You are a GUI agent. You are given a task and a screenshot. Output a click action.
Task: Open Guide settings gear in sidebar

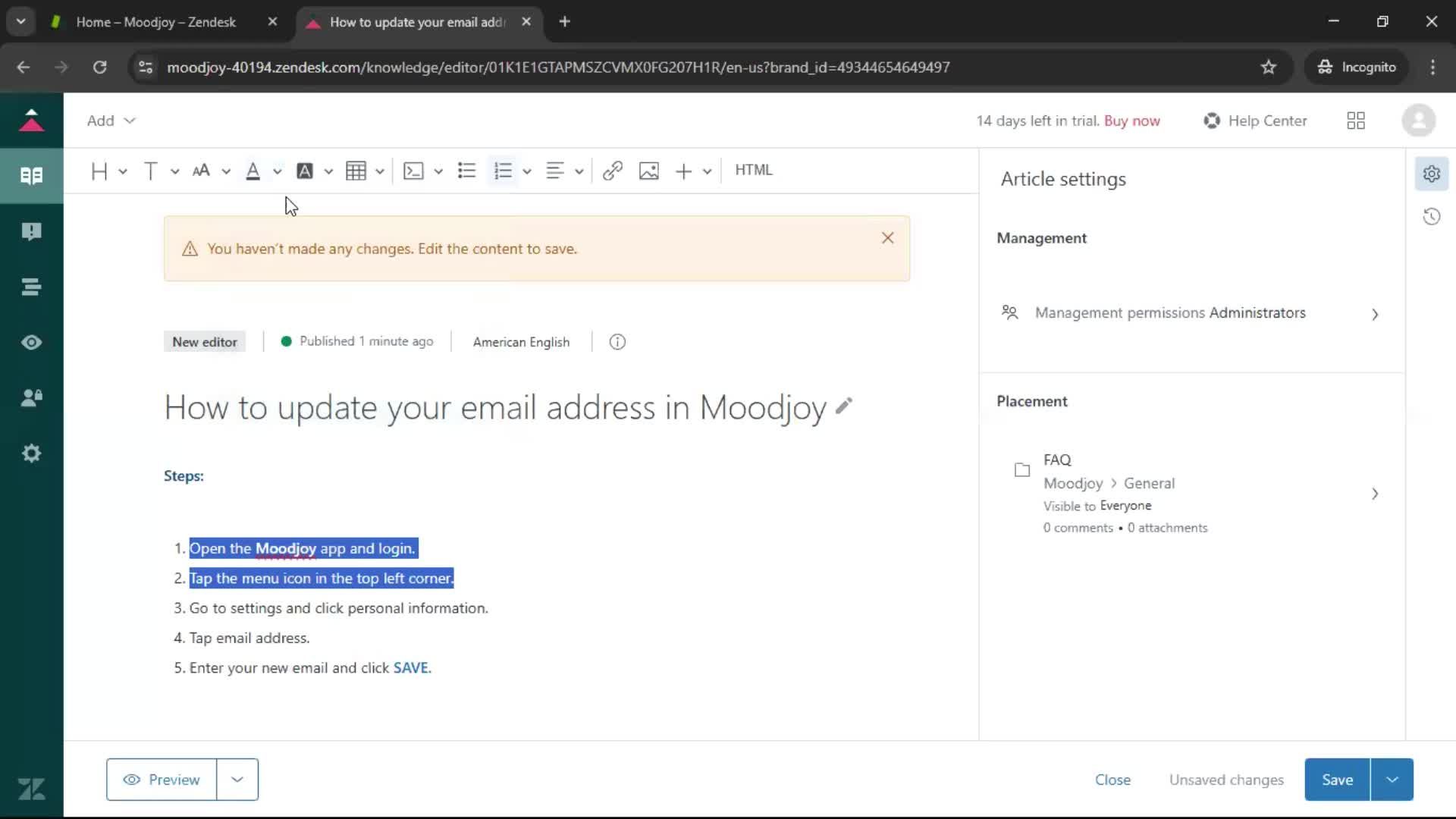32,453
